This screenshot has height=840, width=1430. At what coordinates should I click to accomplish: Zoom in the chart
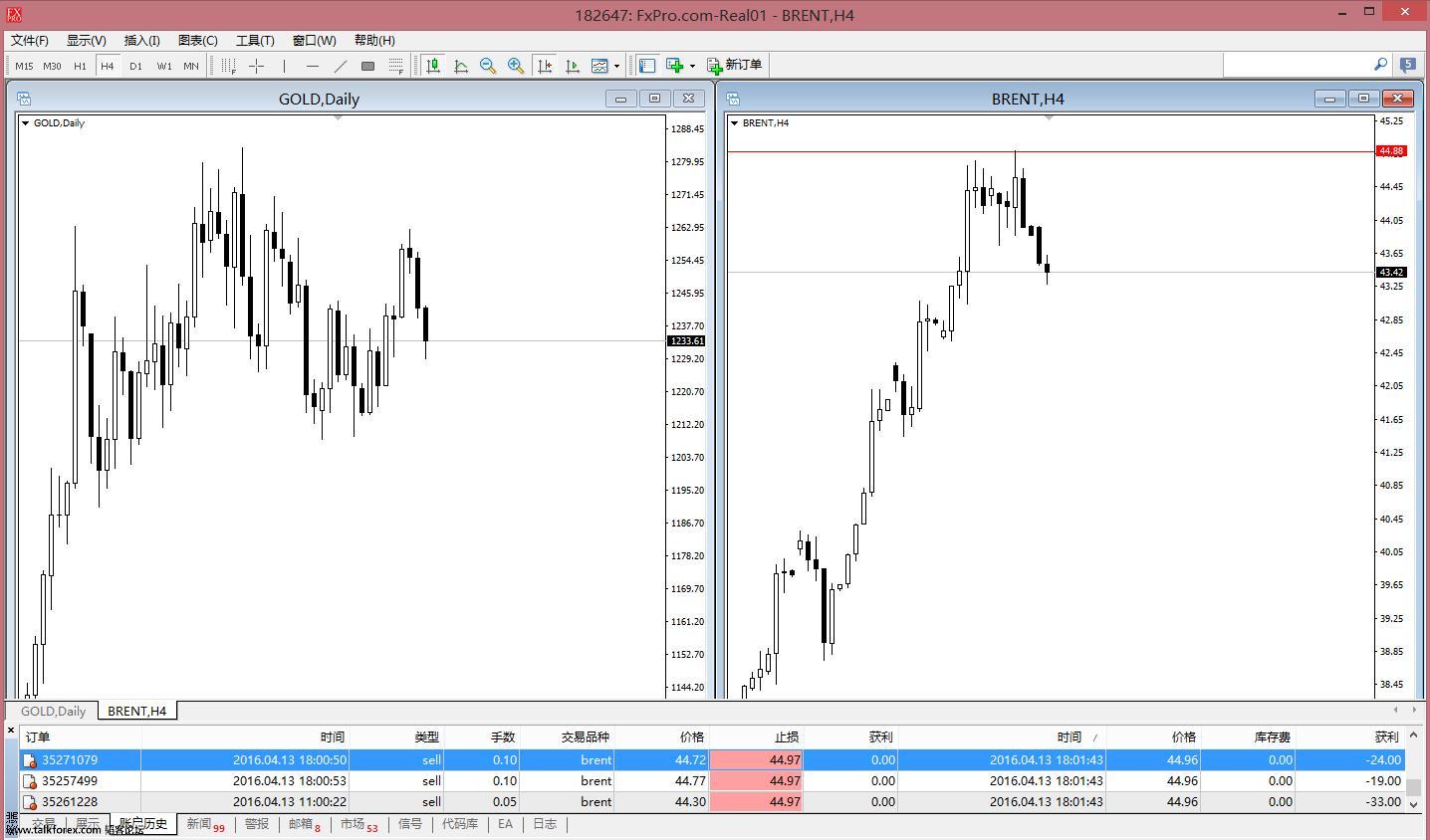(x=516, y=66)
